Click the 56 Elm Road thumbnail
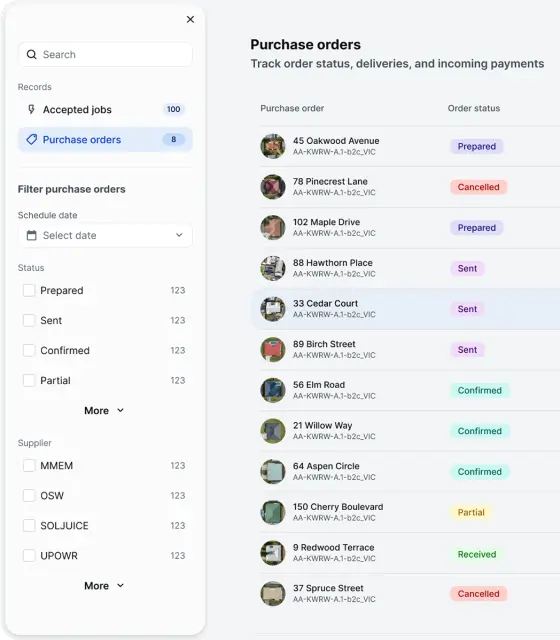Viewport: 560px width, 640px height. tap(273, 390)
